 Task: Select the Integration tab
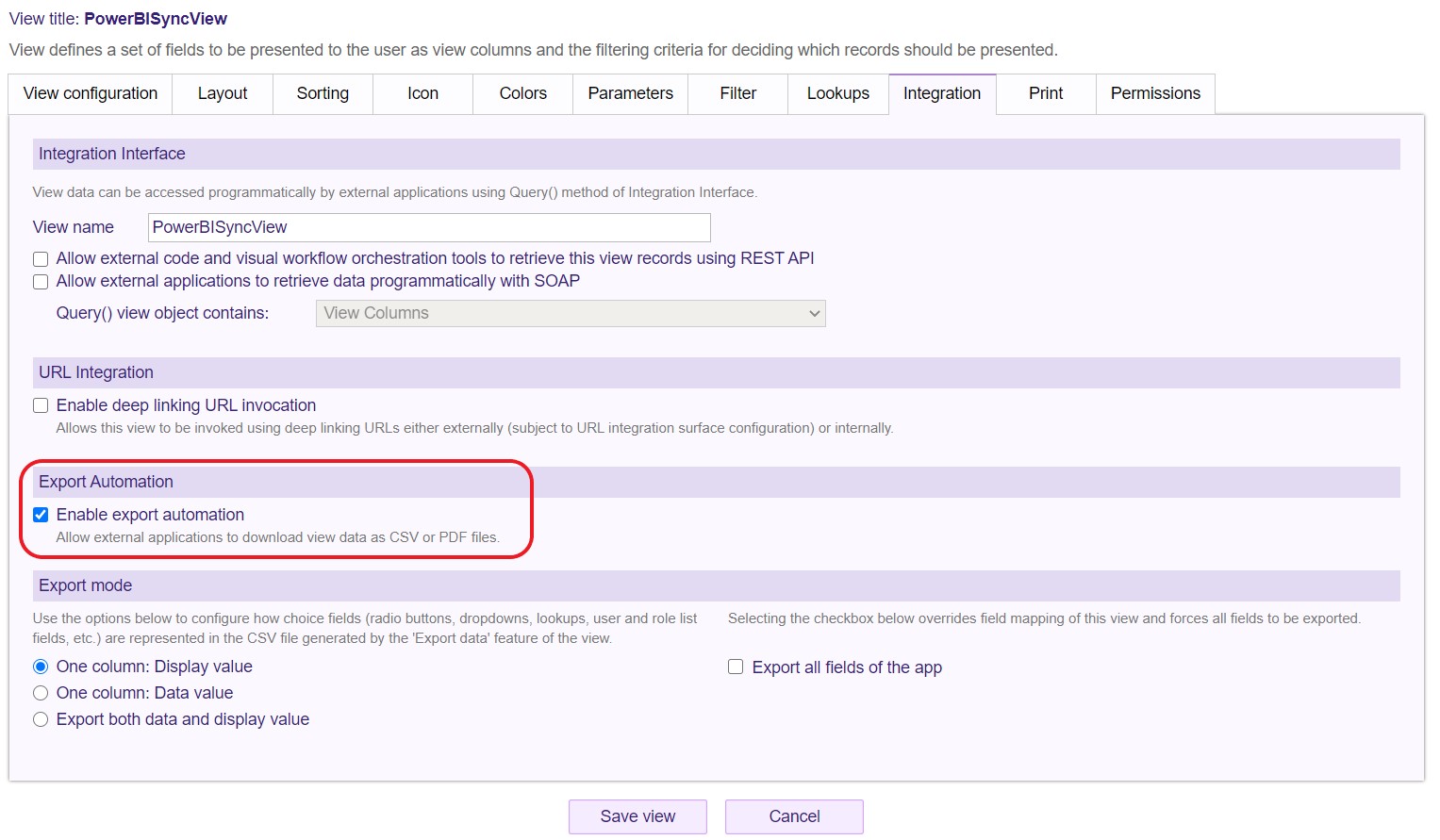(x=942, y=94)
